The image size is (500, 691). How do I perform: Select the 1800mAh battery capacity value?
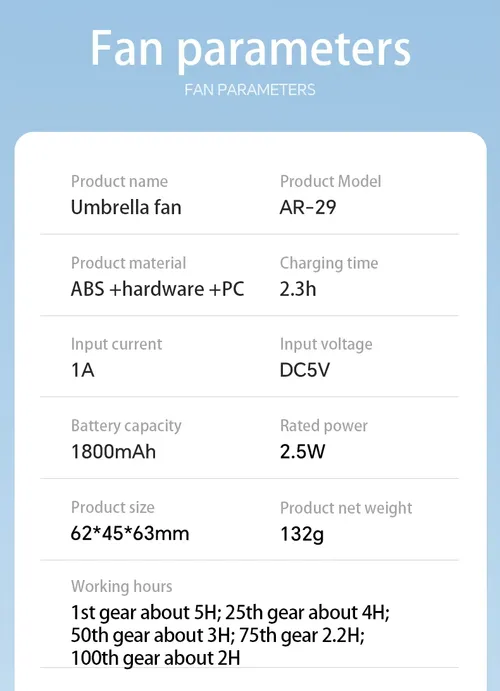click(114, 452)
